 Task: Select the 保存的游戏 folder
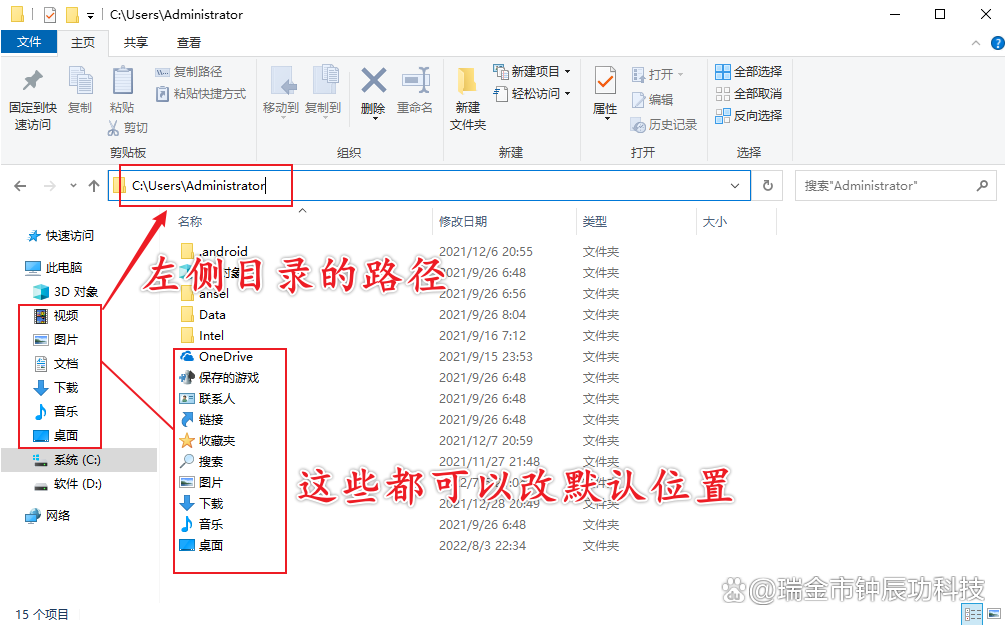(x=219, y=378)
